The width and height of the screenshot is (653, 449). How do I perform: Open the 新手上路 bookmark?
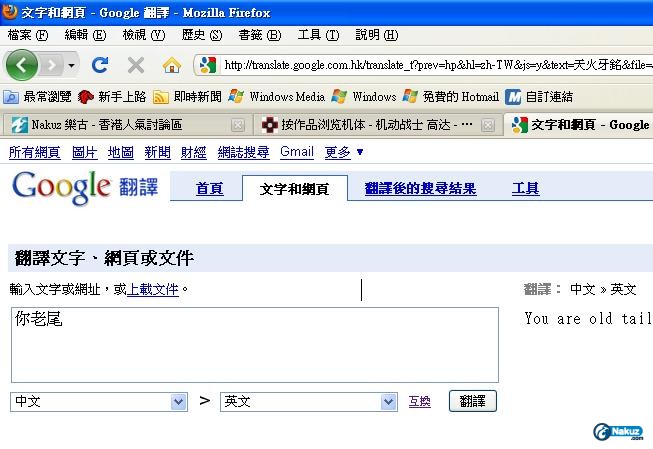[x=112, y=97]
